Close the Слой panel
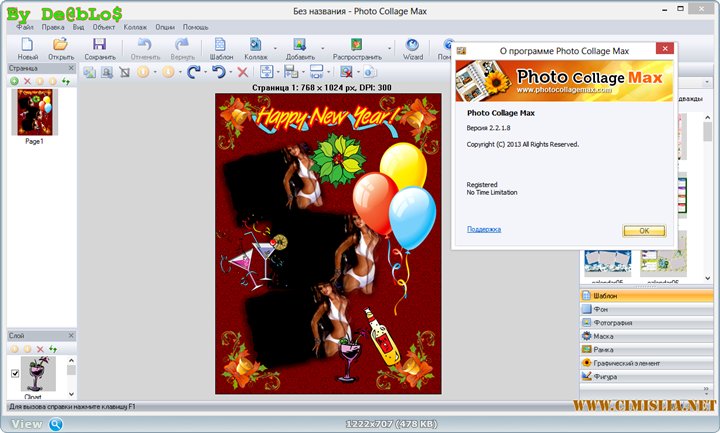This screenshot has width=720, height=433. tap(71, 336)
